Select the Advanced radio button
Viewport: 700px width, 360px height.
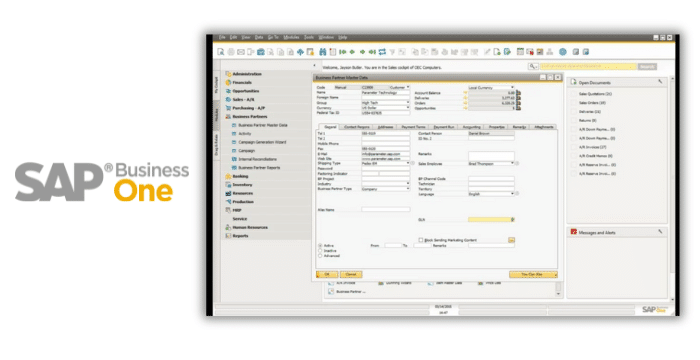320,256
